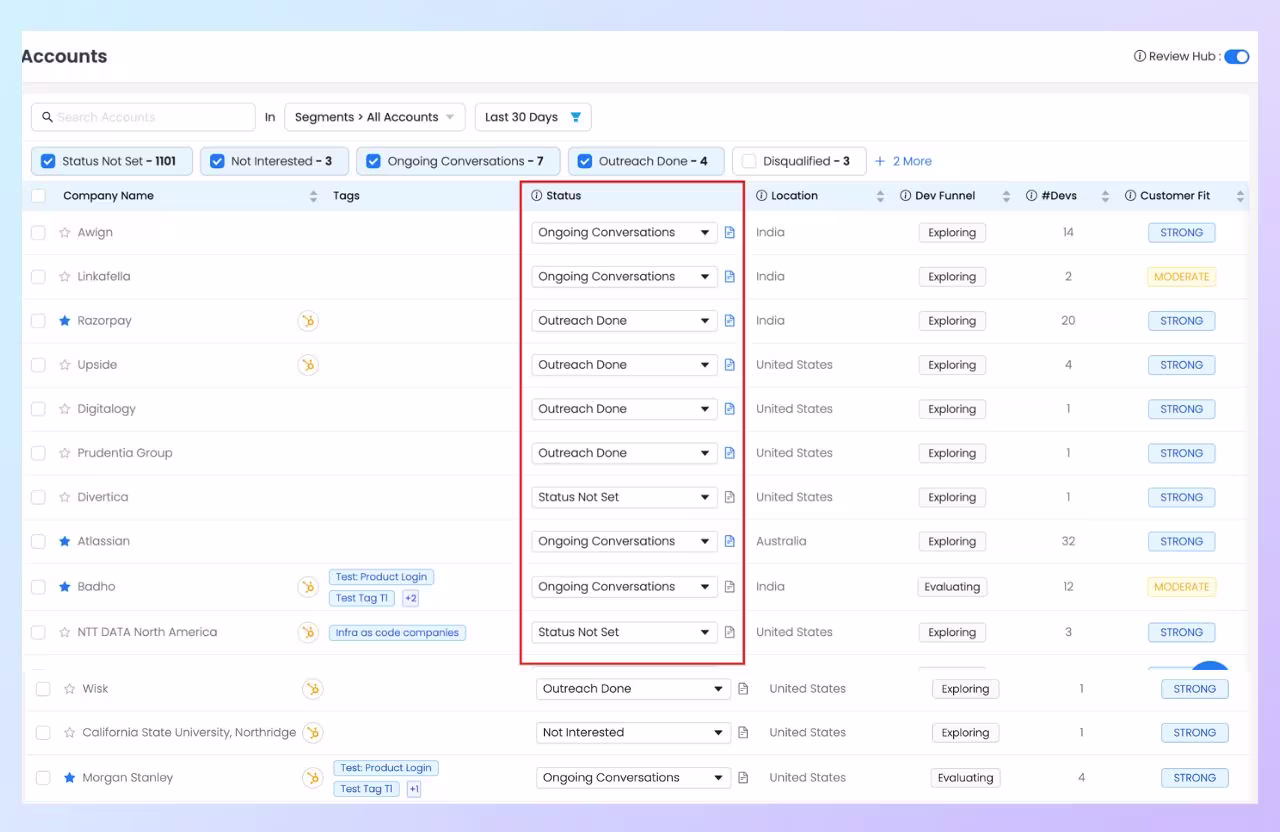Star the Prudentia Group account
The width and height of the screenshot is (1280, 832).
(x=65, y=453)
